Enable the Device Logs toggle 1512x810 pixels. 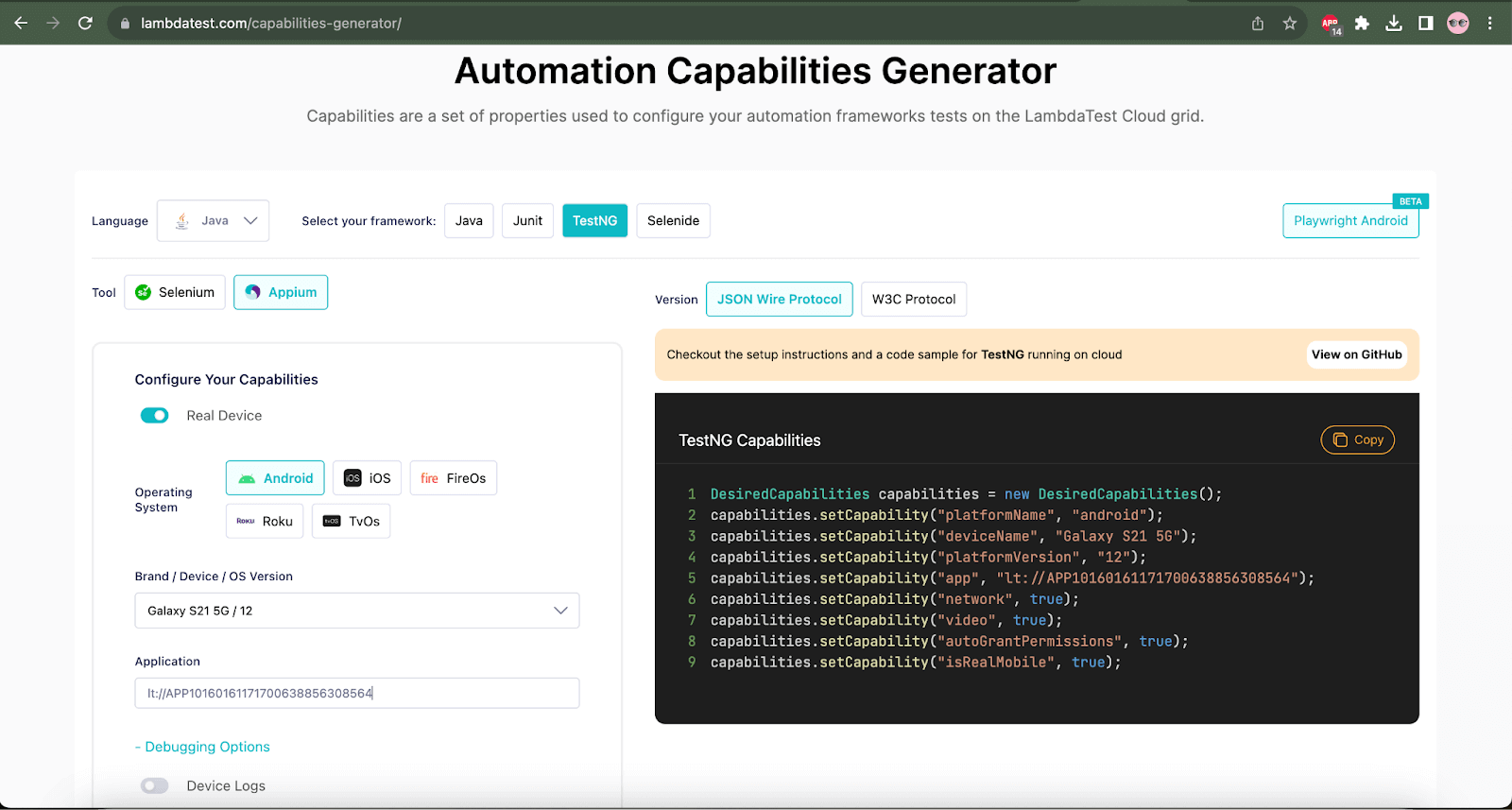coord(154,786)
